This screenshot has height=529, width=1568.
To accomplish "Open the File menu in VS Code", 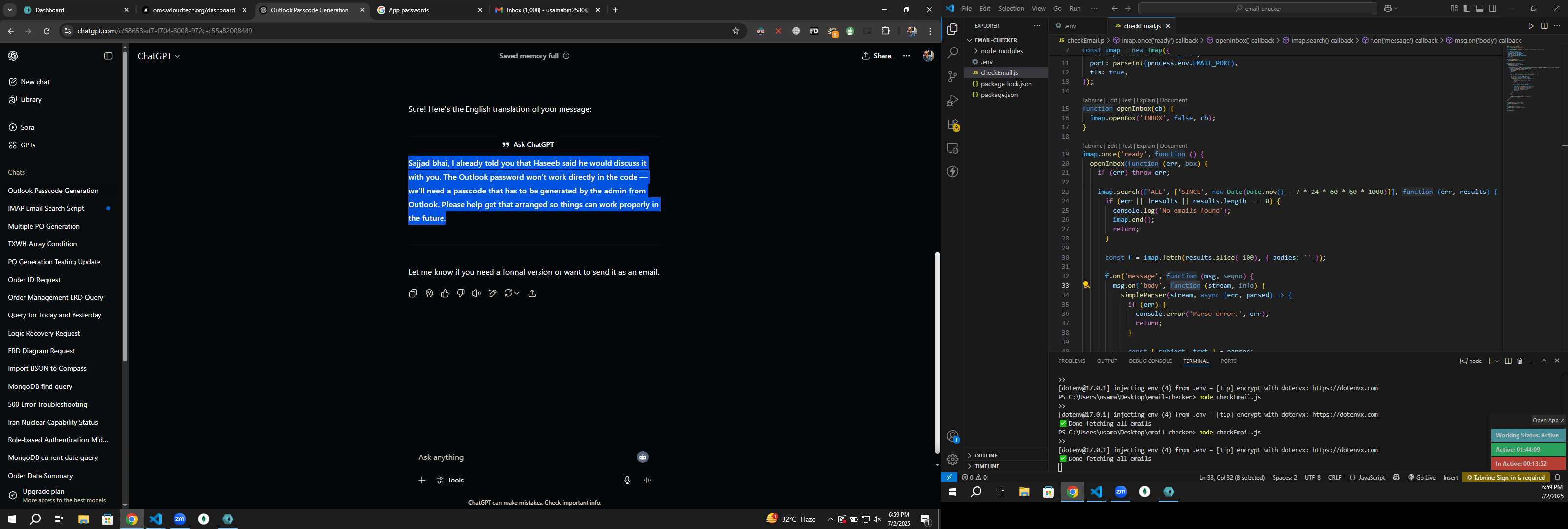I will click(x=967, y=8).
